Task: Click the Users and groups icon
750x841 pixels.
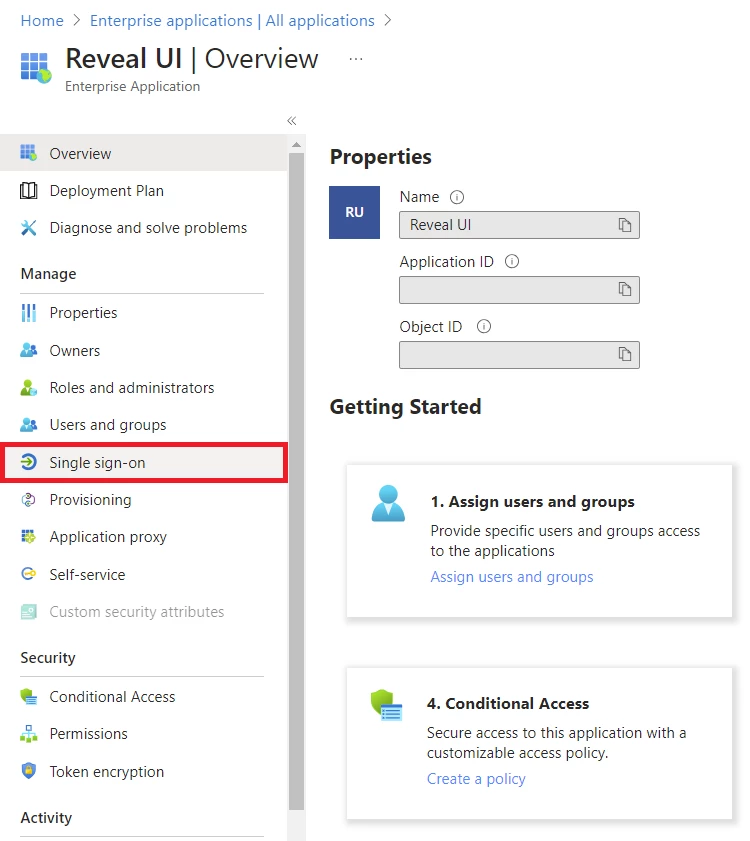Action: tap(28, 425)
